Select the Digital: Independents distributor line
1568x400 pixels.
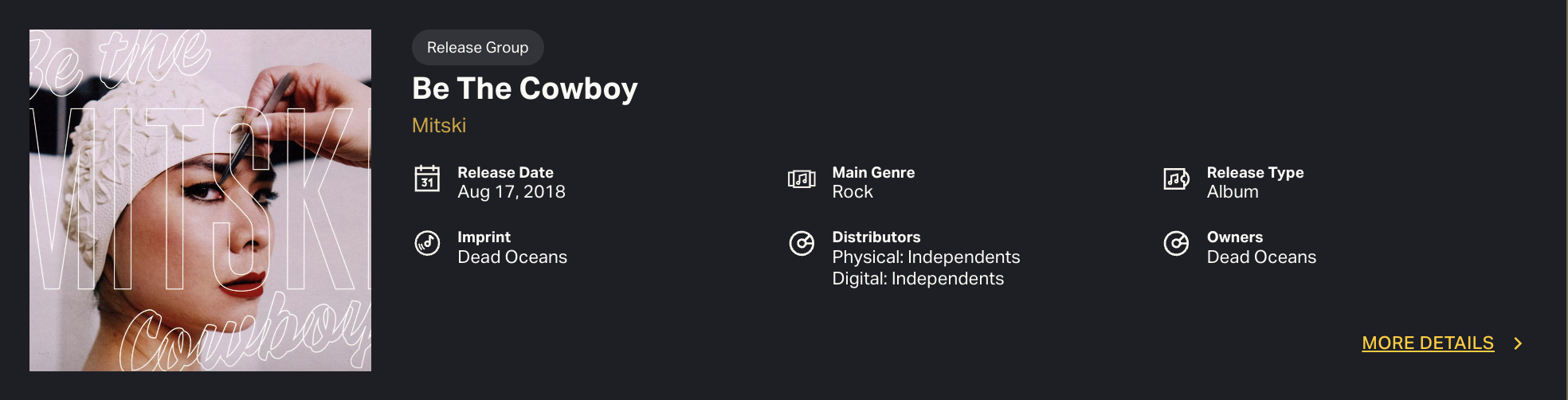(x=918, y=279)
